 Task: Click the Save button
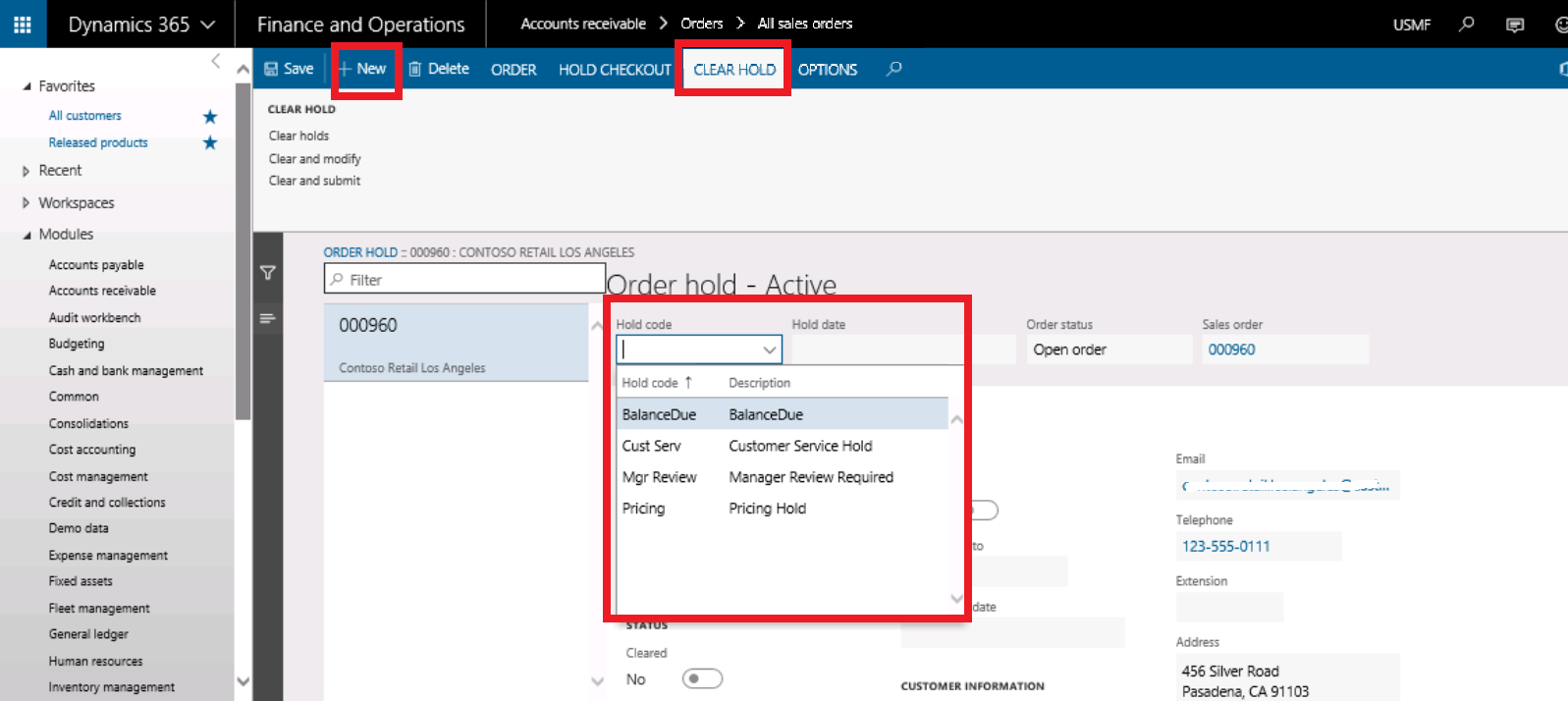(x=289, y=69)
